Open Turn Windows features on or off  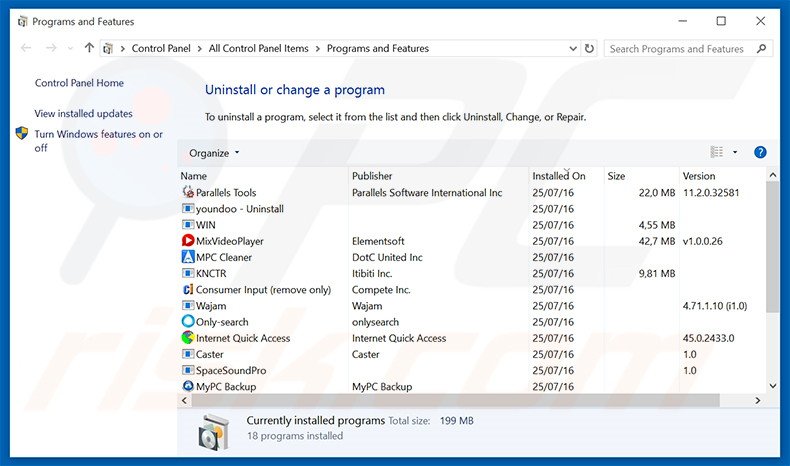(98, 141)
